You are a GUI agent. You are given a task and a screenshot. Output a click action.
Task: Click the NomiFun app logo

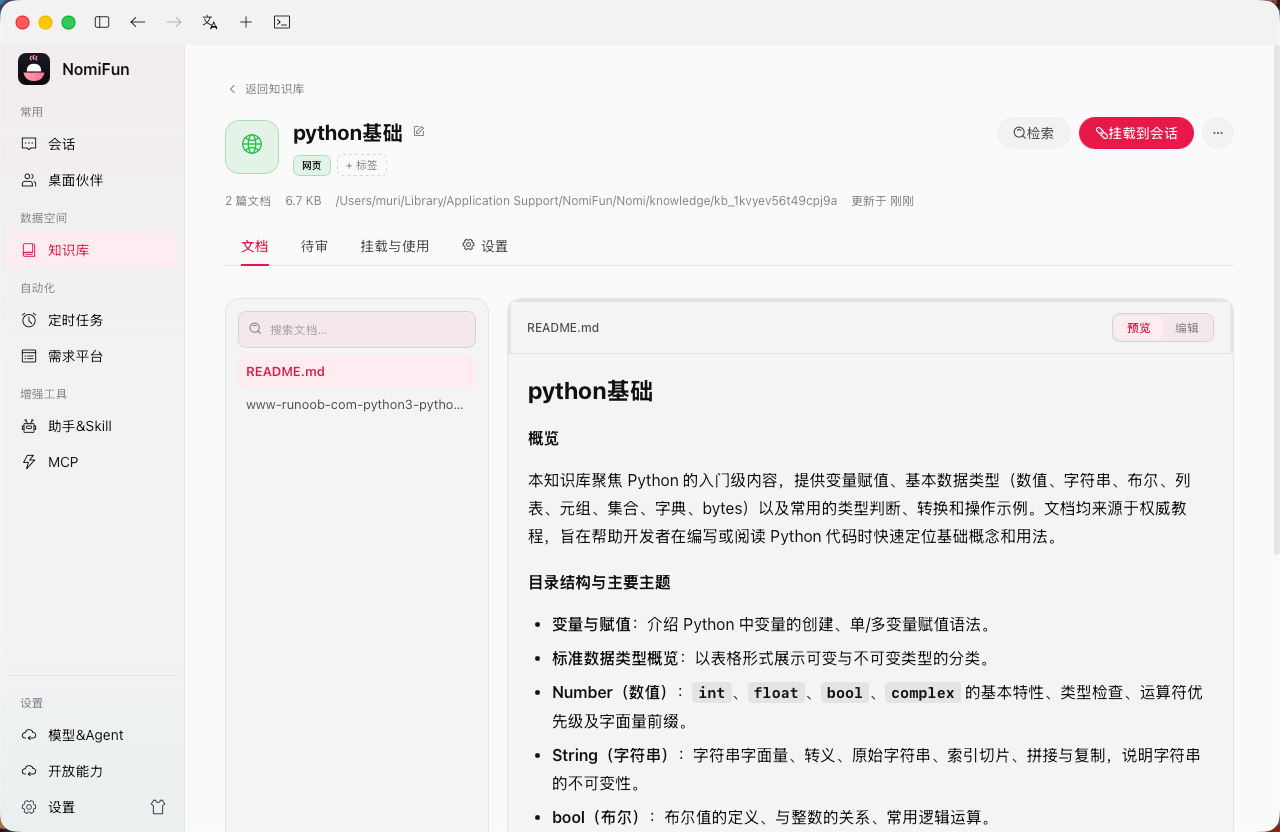point(34,69)
